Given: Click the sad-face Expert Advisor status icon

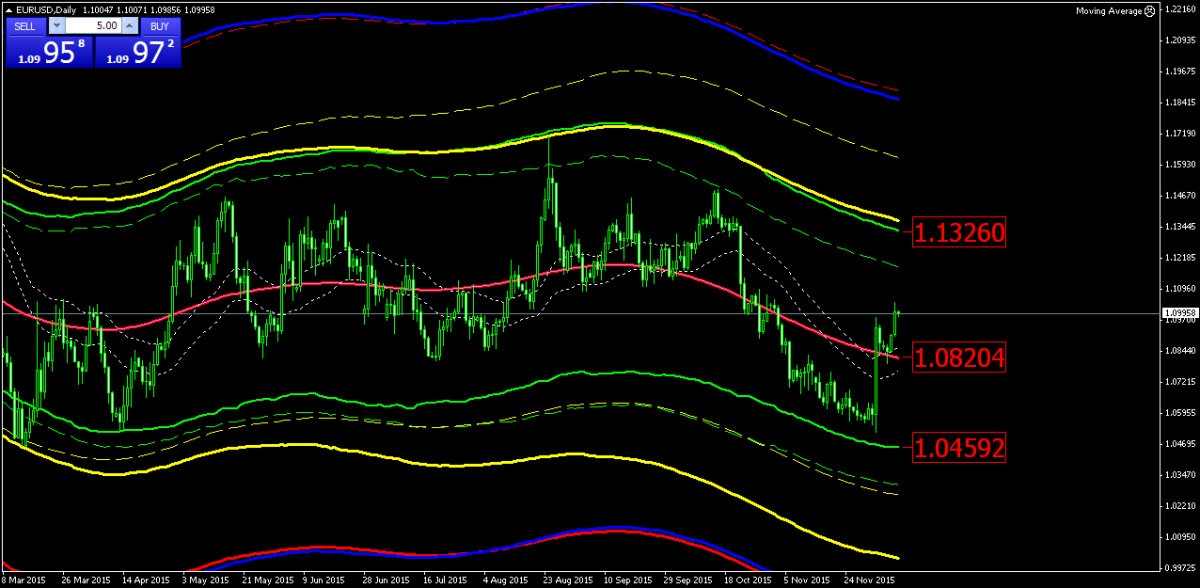Looking at the screenshot, I should [x=1147, y=10].
